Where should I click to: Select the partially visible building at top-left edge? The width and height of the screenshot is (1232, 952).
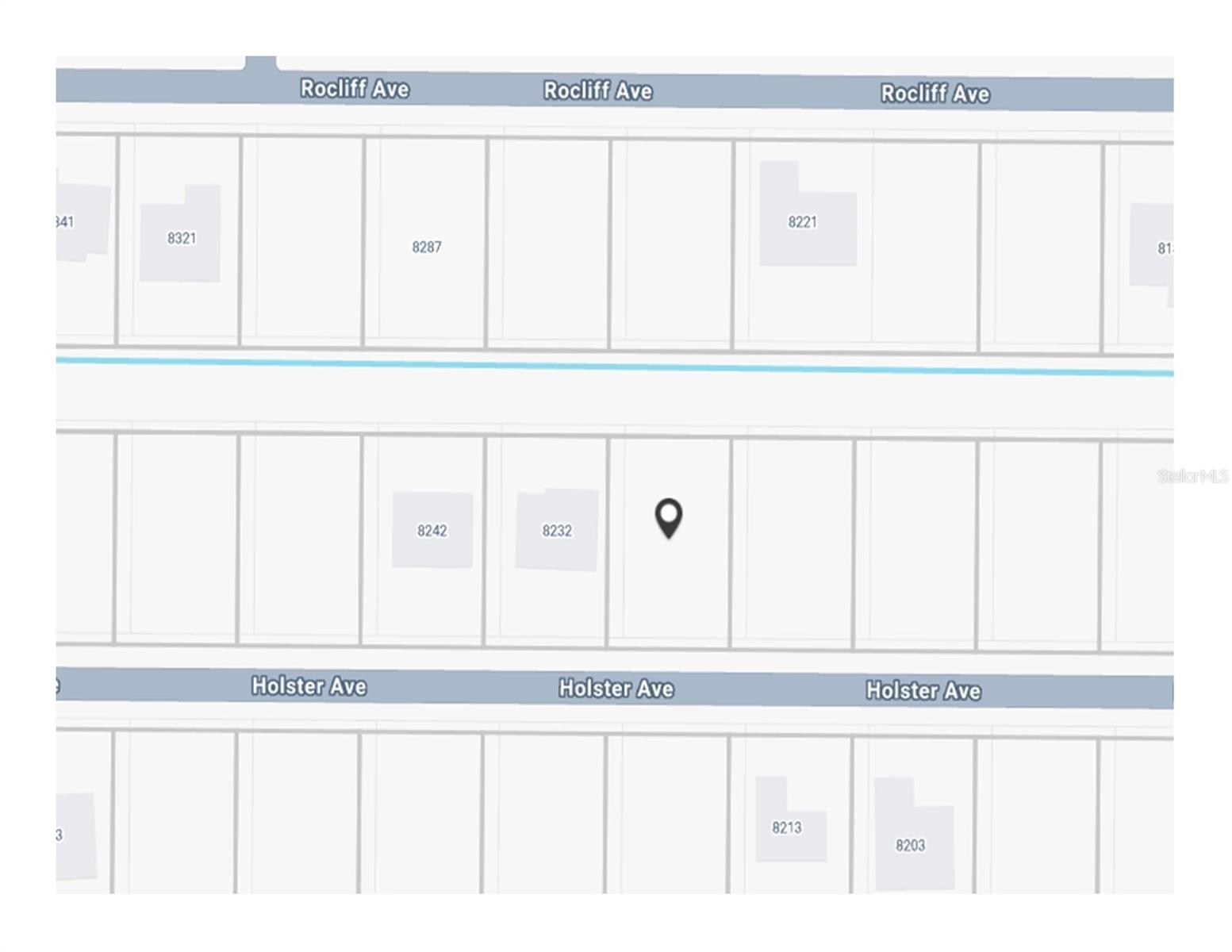click(79, 222)
